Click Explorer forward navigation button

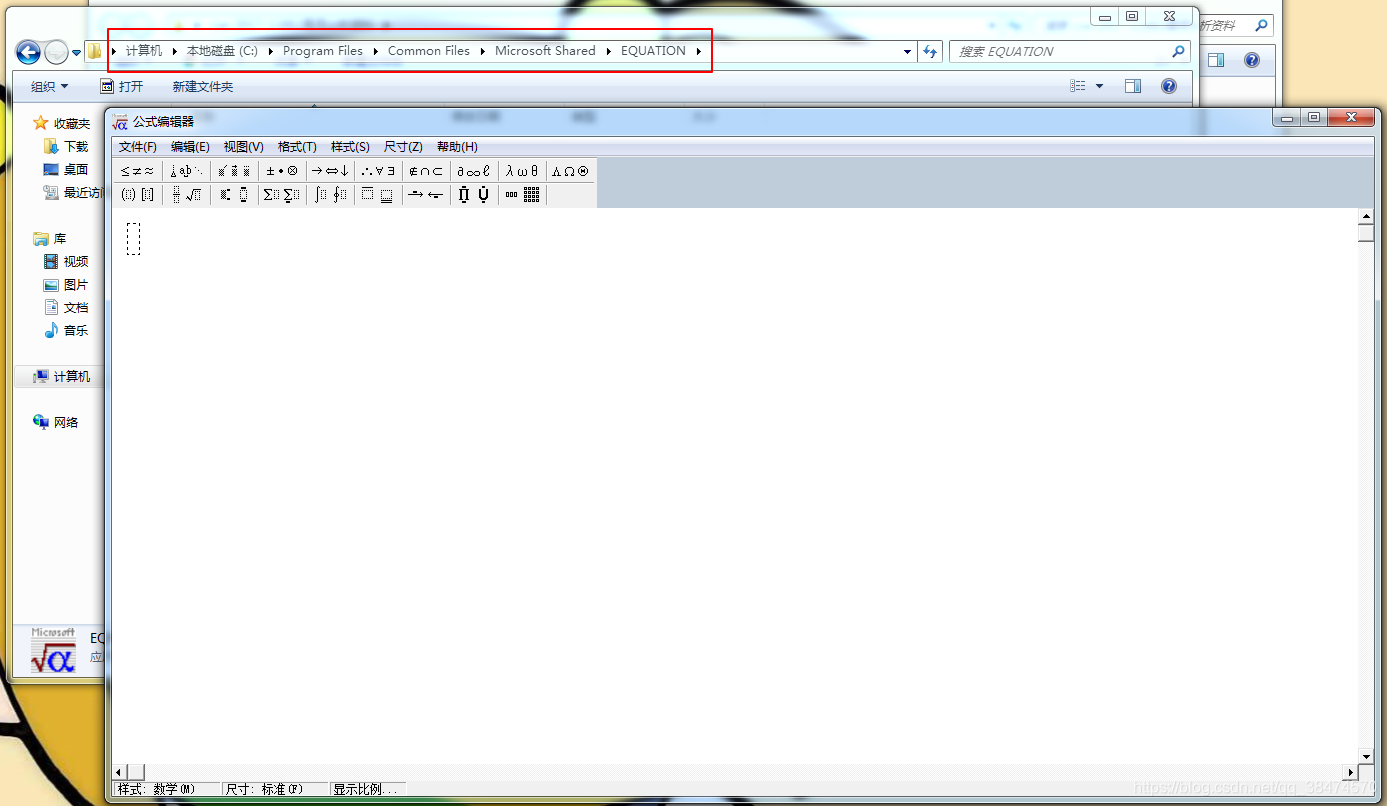(57, 52)
